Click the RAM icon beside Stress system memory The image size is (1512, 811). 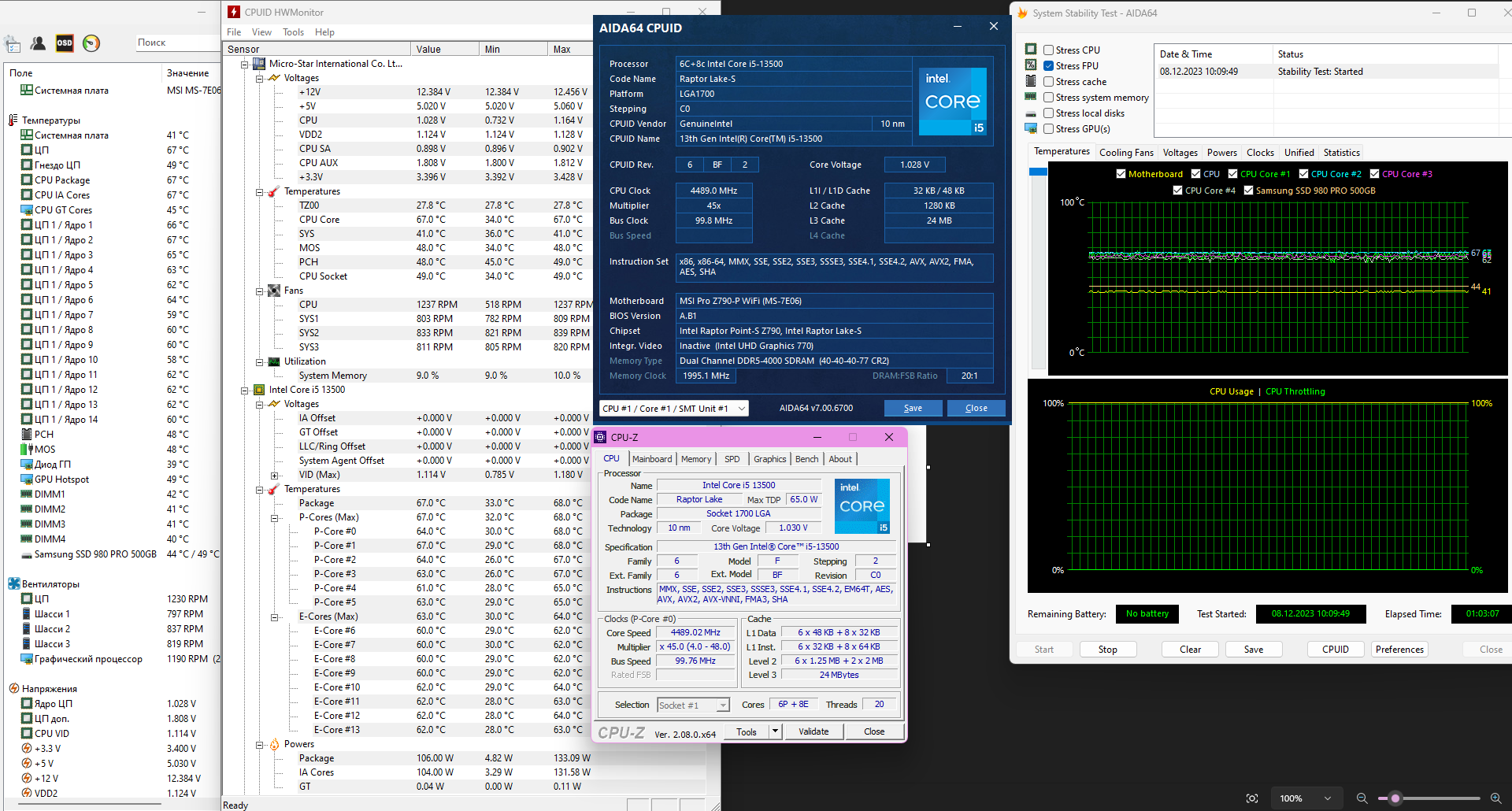(x=1031, y=97)
